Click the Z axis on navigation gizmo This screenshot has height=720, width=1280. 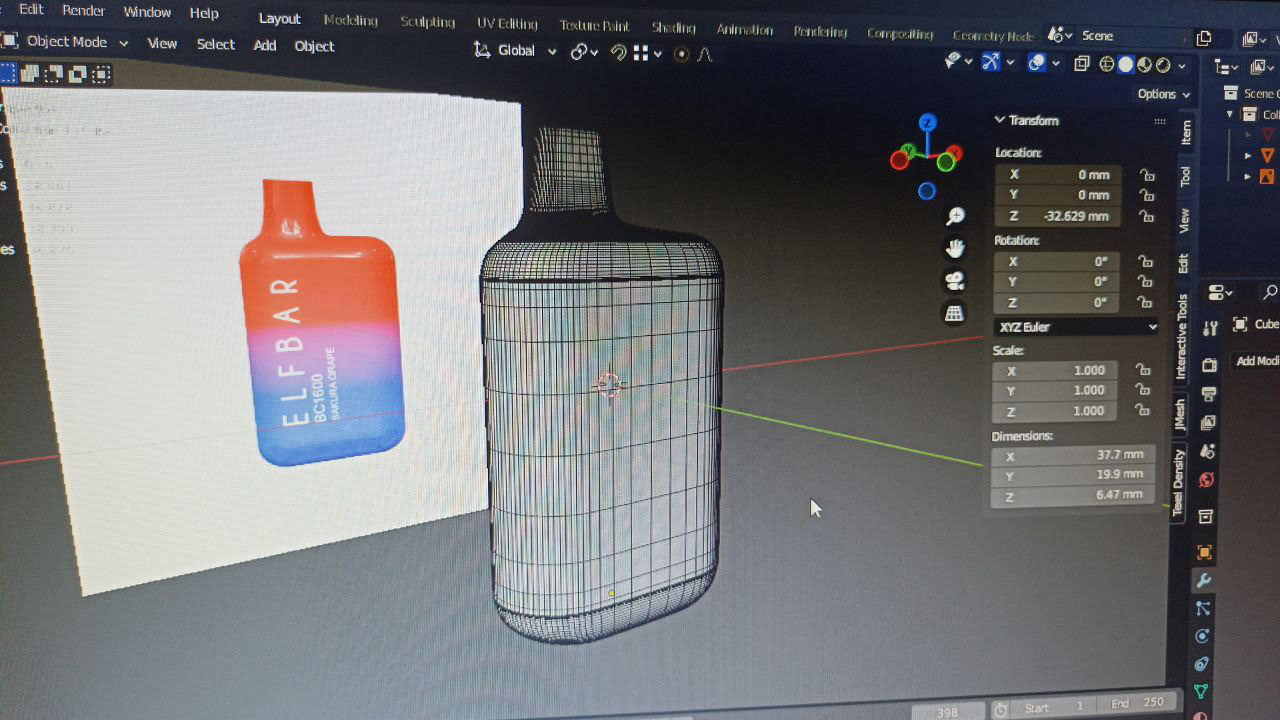(928, 123)
